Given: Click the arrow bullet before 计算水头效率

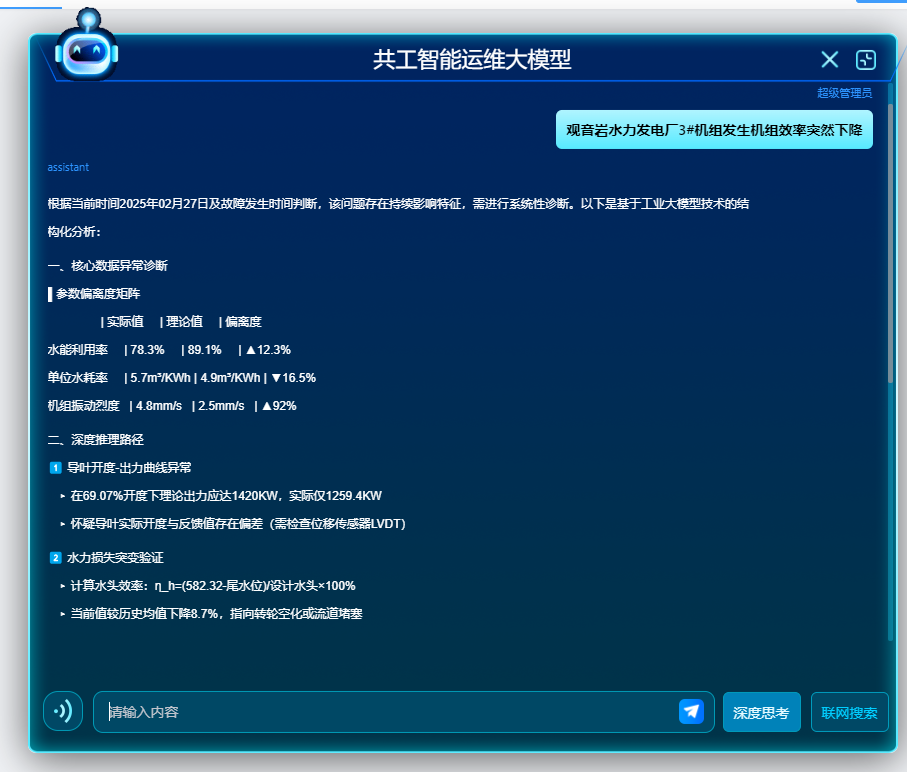Looking at the screenshot, I should 63,586.
